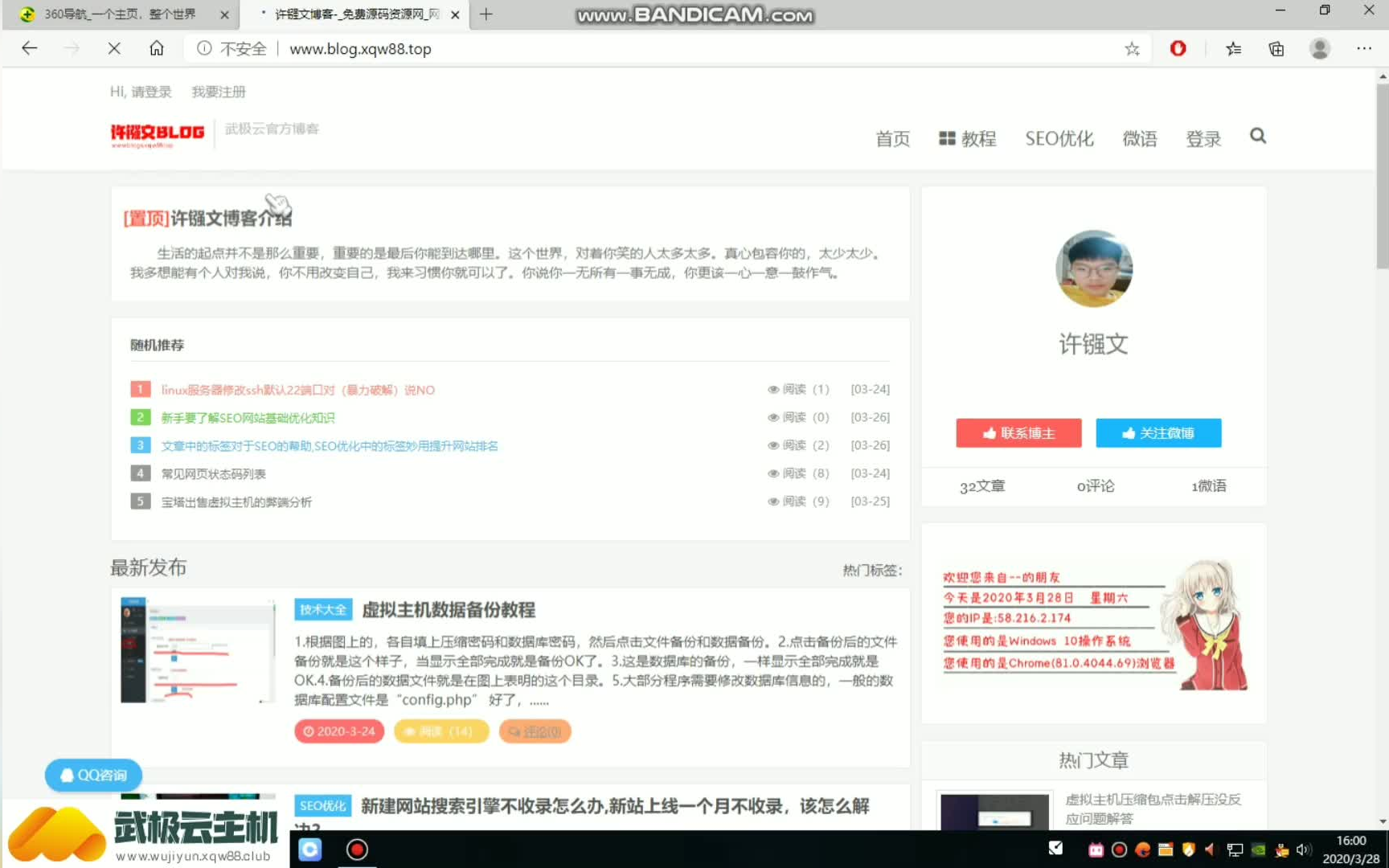This screenshot has height=868, width=1389.
Task: Open the 文章中的标签对于SEO的帮助 article
Action: (330, 446)
